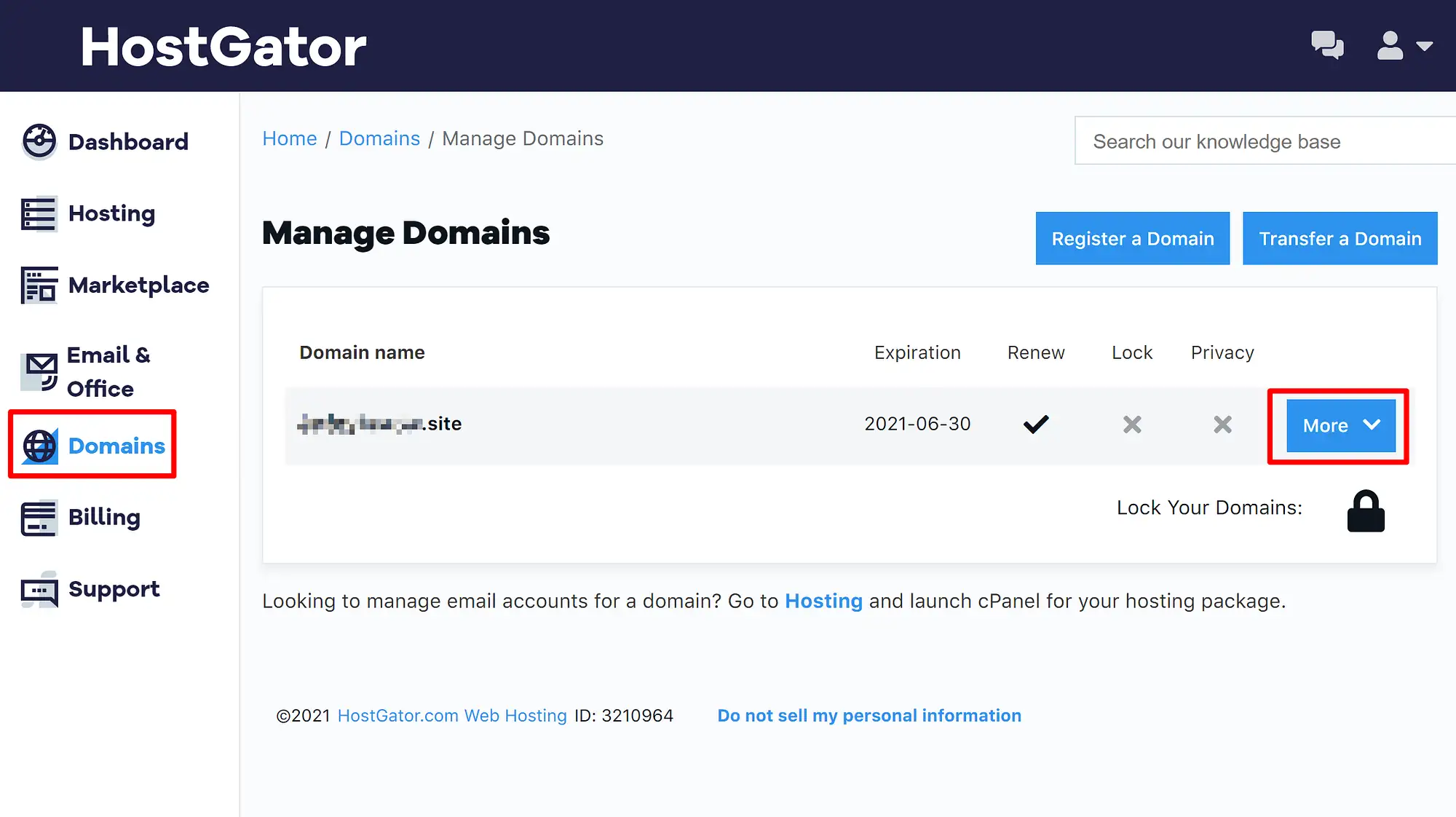Select the Home breadcrumb menu item
The image size is (1456, 817).
289,138
